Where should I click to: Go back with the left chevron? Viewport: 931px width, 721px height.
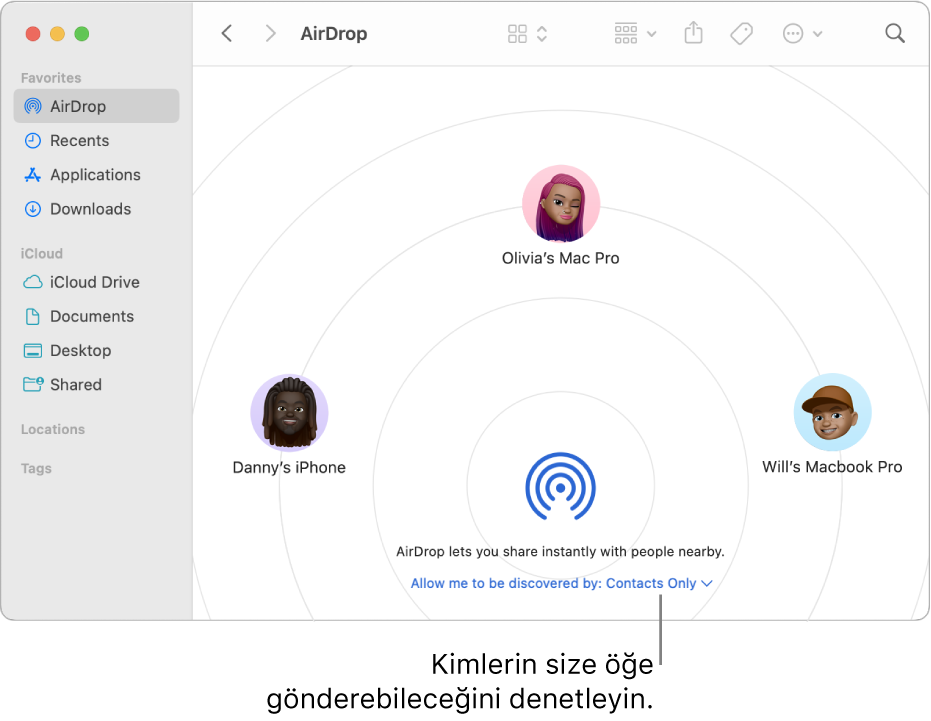point(226,33)
